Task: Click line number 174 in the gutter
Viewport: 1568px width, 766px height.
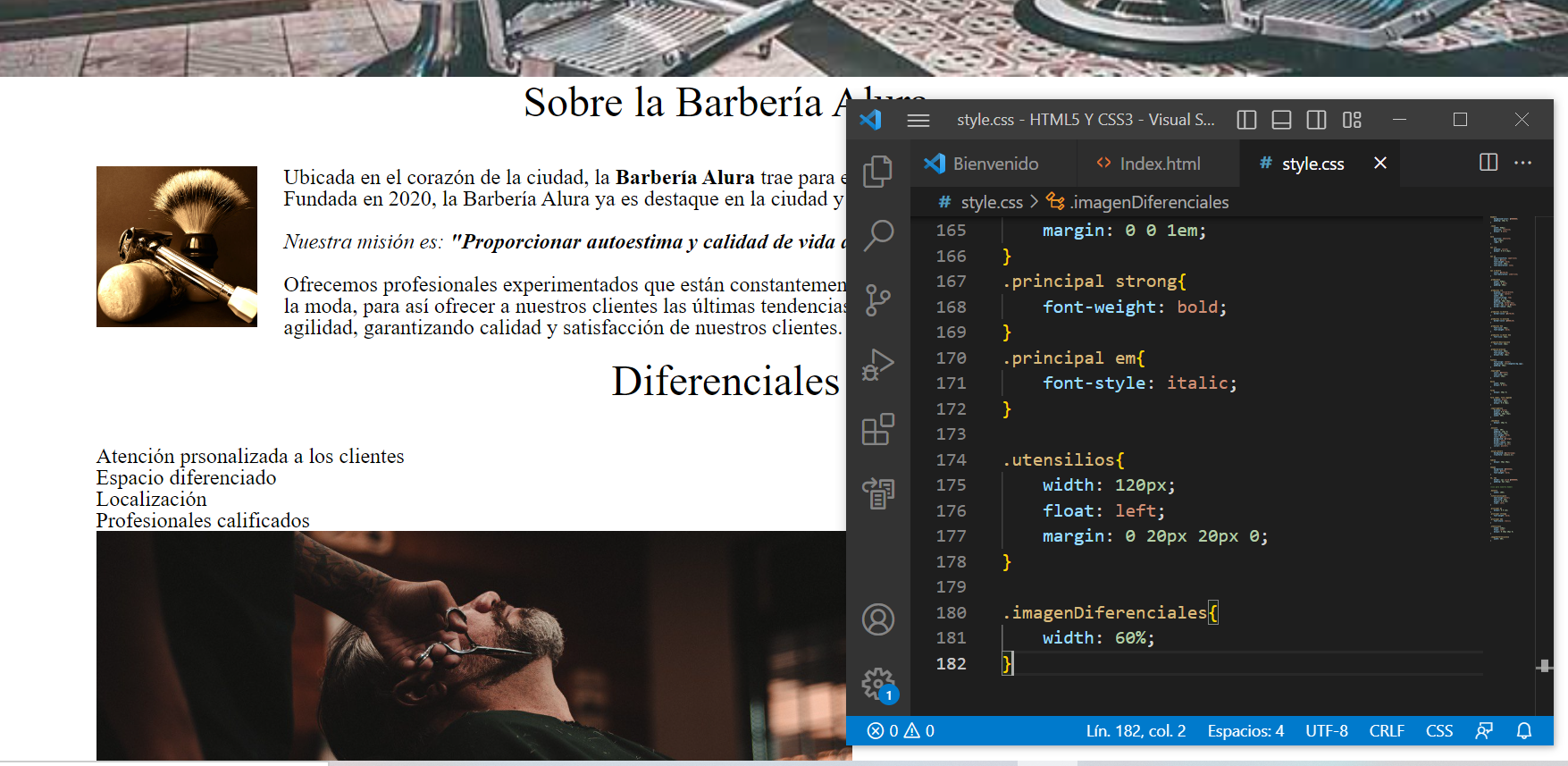Action: (951, 459)
